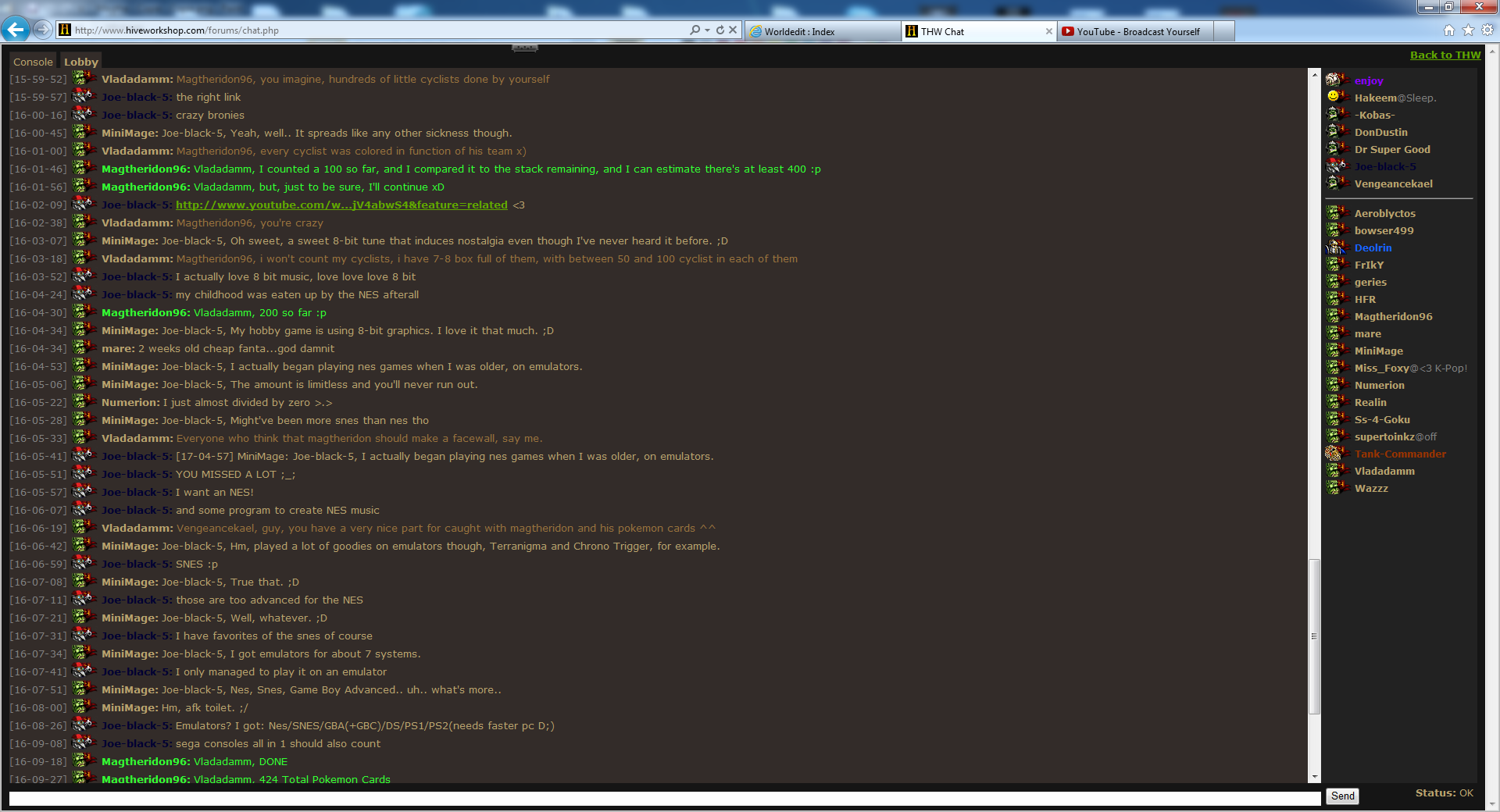Click the avatar icon beside Numerion in user list
This screenshot has height=812, width=1500.
[1337, 384]
